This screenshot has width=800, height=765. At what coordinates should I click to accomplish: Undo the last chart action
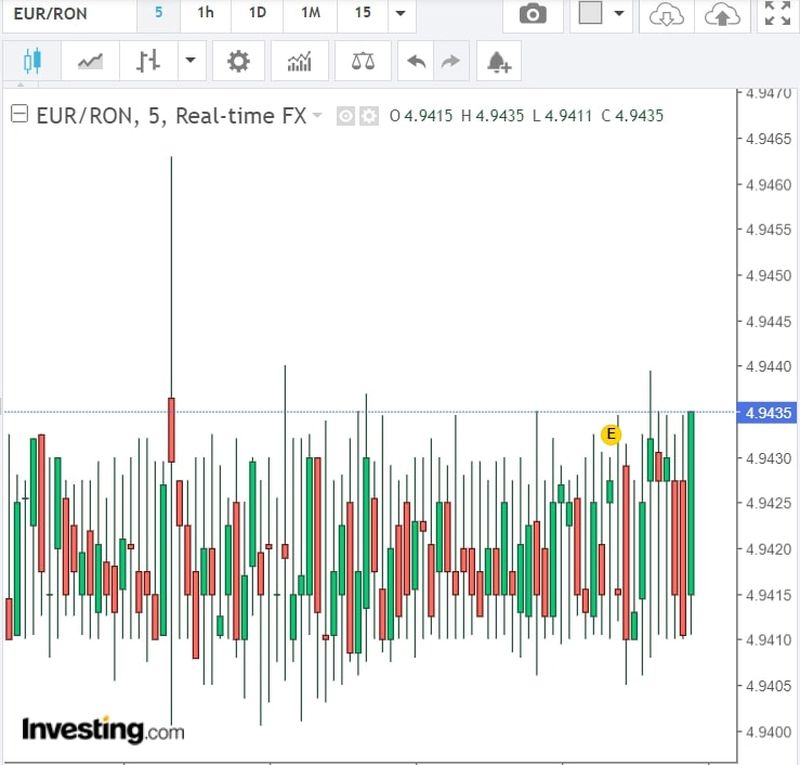(416, 62)
